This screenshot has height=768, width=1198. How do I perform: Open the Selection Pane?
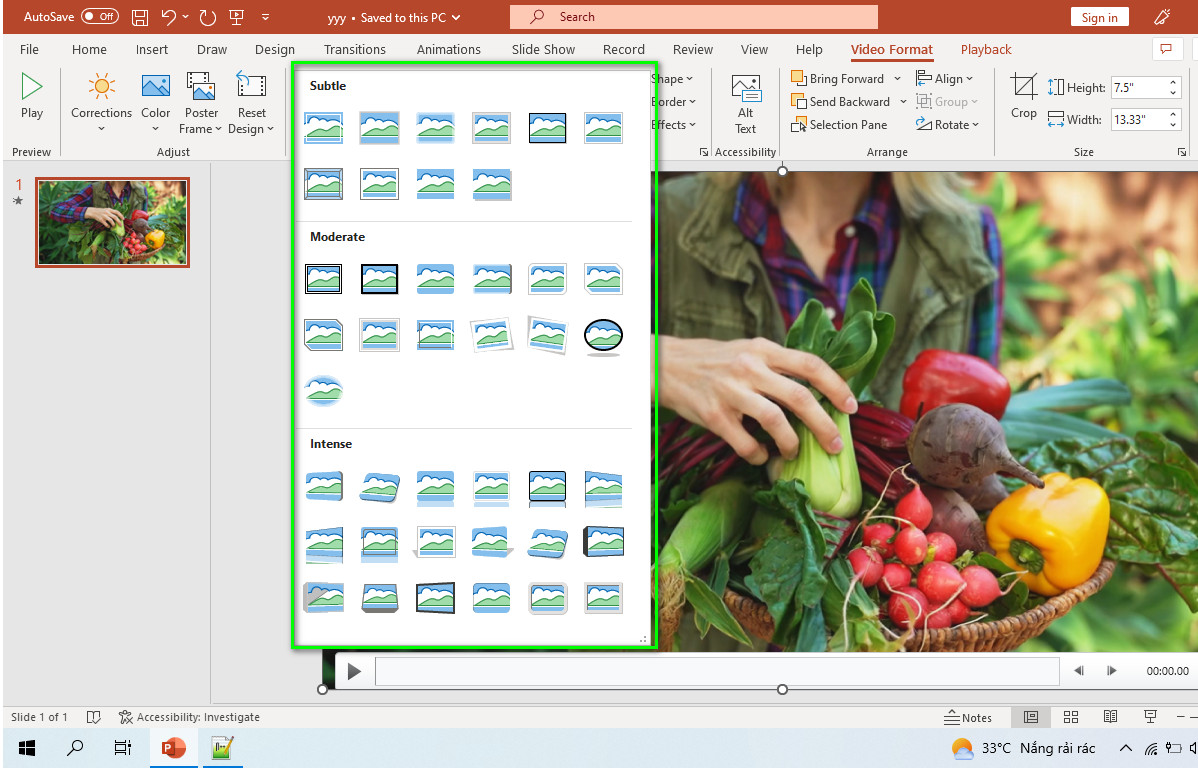coord(840,125)
